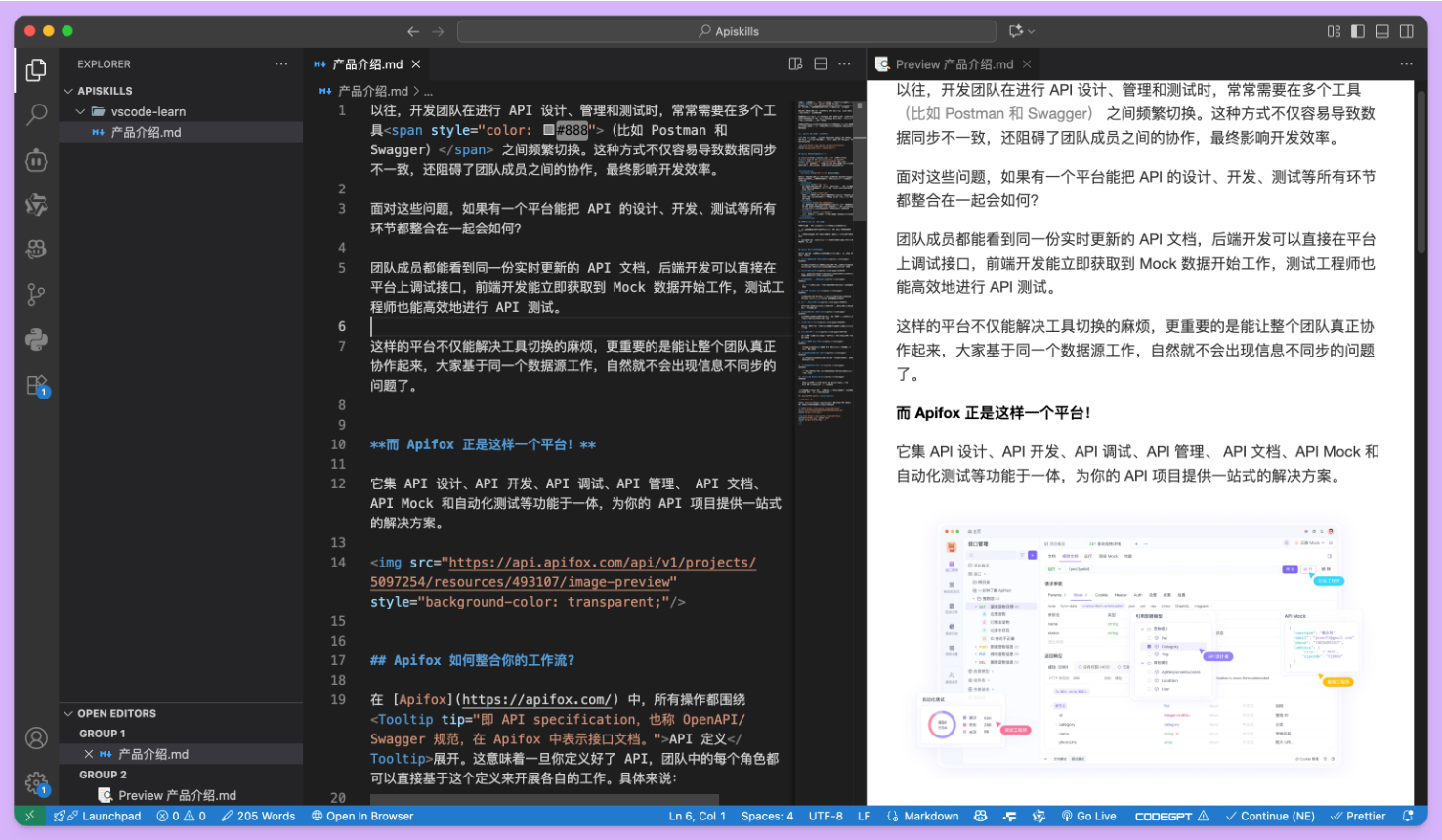This screenshot has height=840, width=1442.
Task: Open the Extensions view with the badge
Action: 36,386
